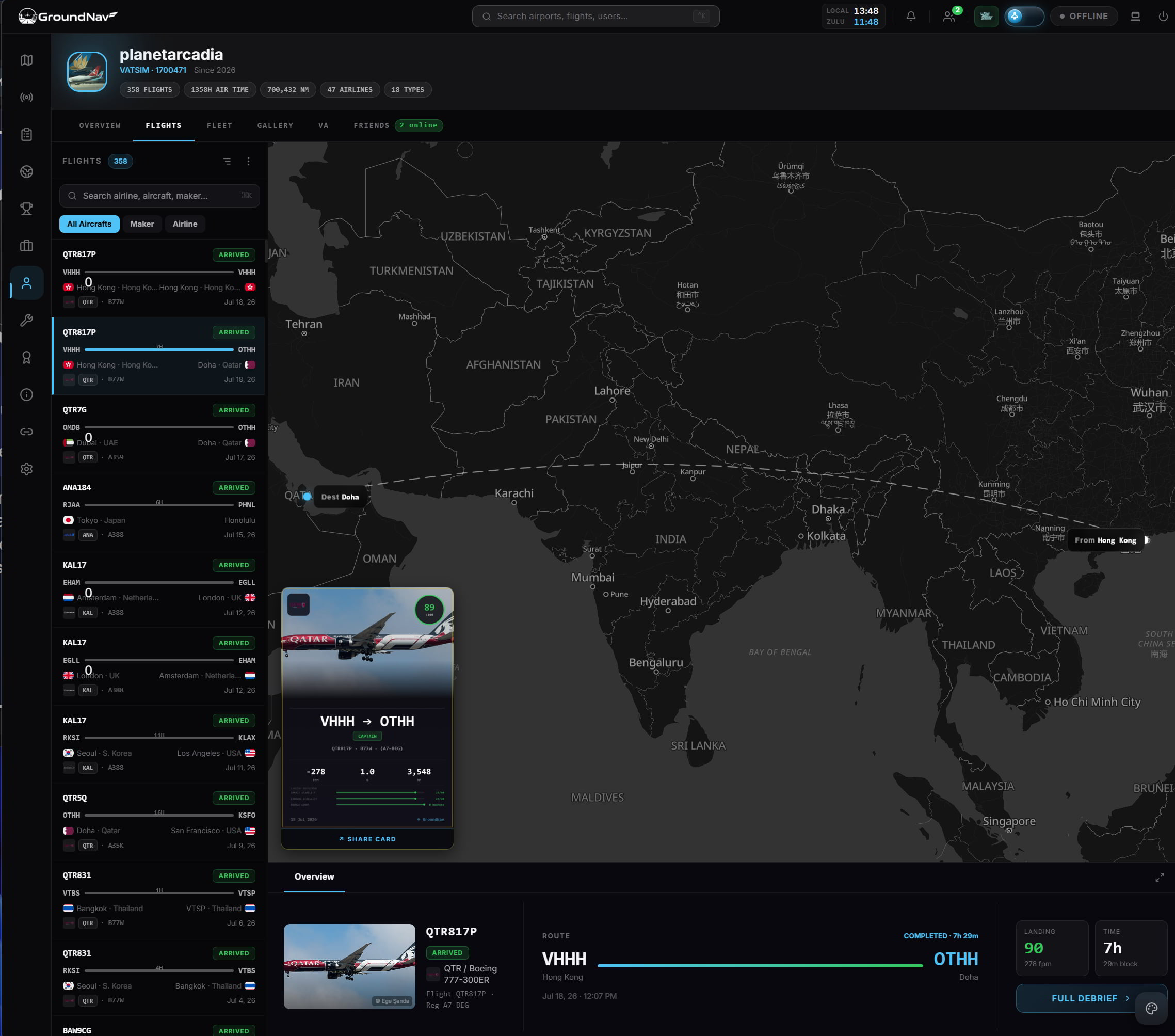Focus the search airline, aircraft, maker field

[x=159, y=196]
